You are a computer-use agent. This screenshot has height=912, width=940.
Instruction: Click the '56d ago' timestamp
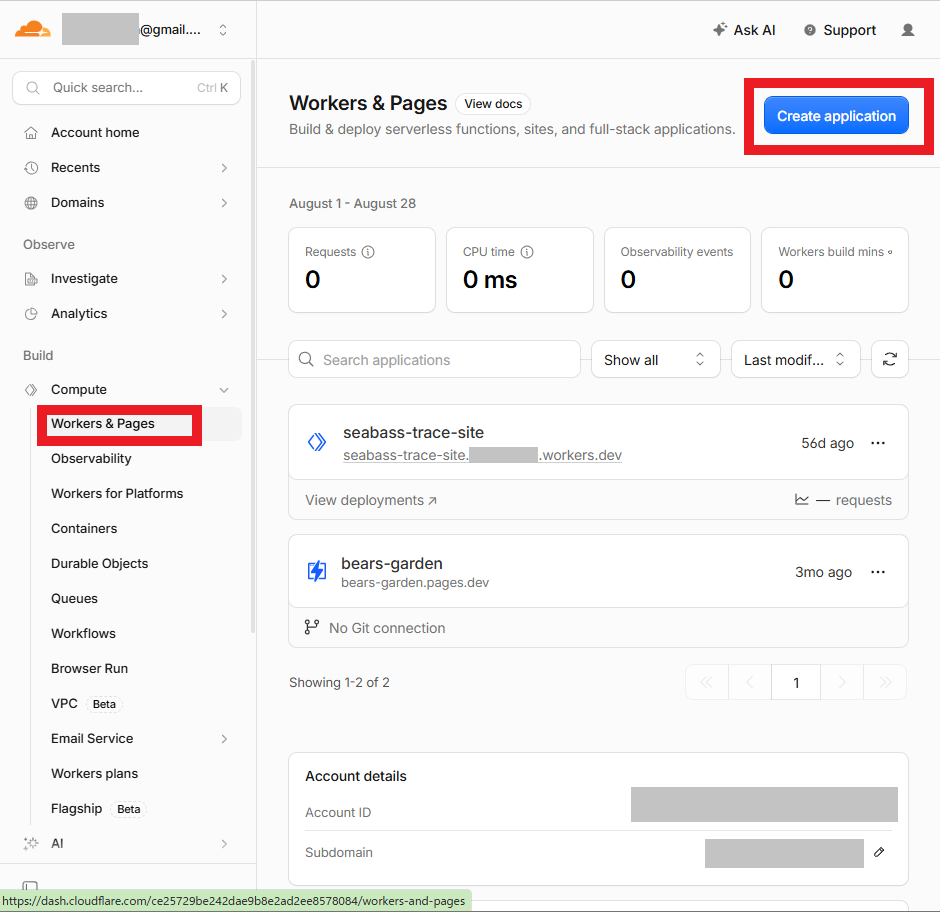[x=827, y=443]
